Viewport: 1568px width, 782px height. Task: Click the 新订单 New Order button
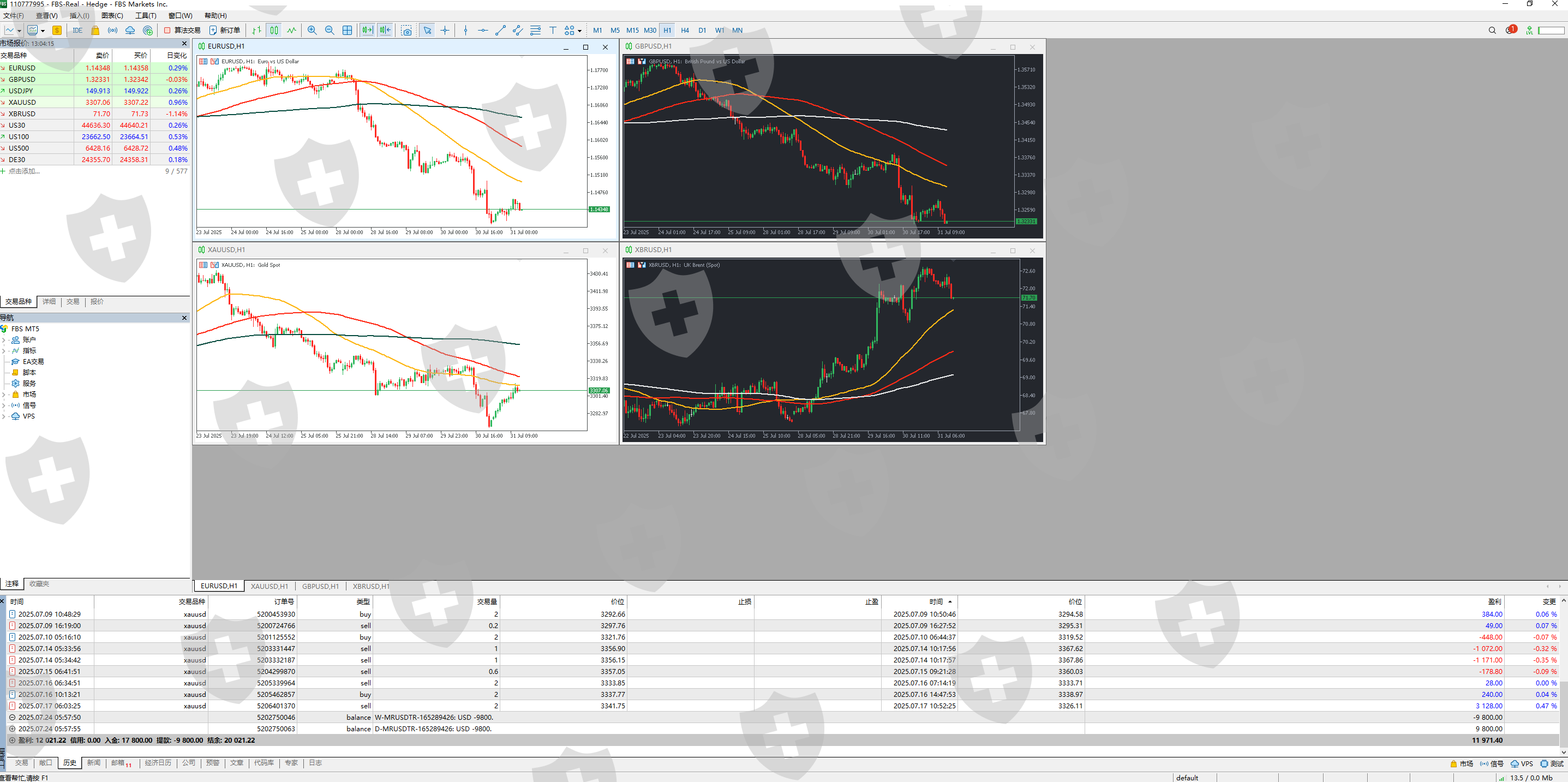pyautogui.click(x=225, y=31)
